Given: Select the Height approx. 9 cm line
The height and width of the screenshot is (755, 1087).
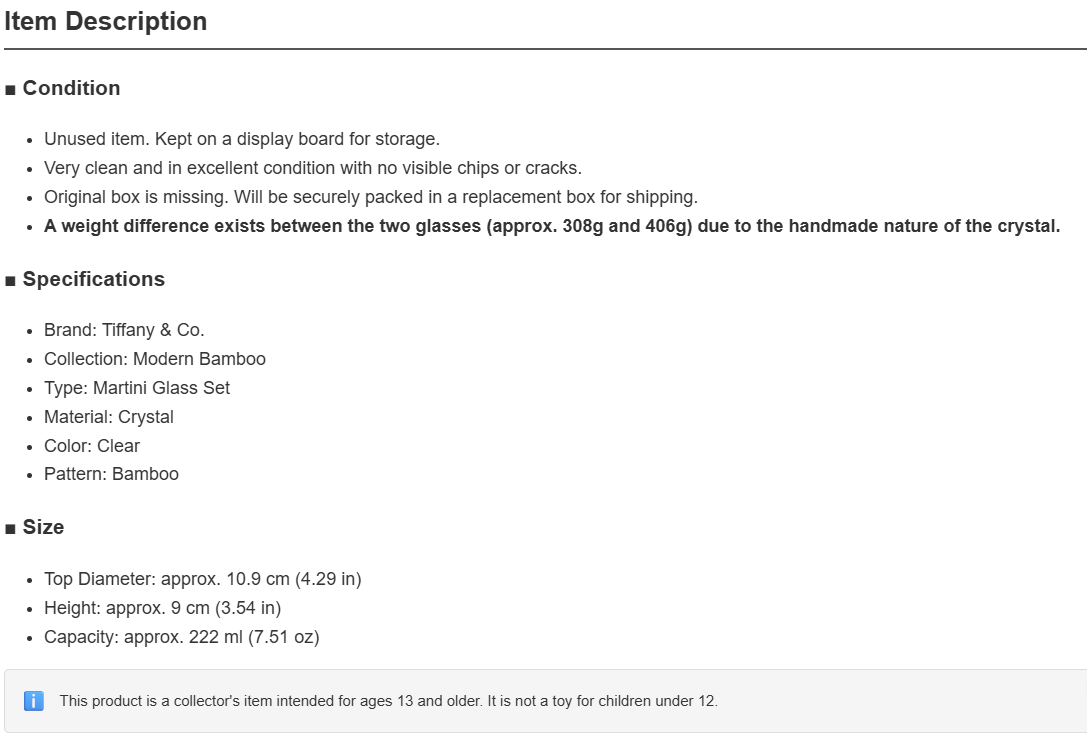Looking at the screenshot, I should pyautogui.click(x=162, y=608).
